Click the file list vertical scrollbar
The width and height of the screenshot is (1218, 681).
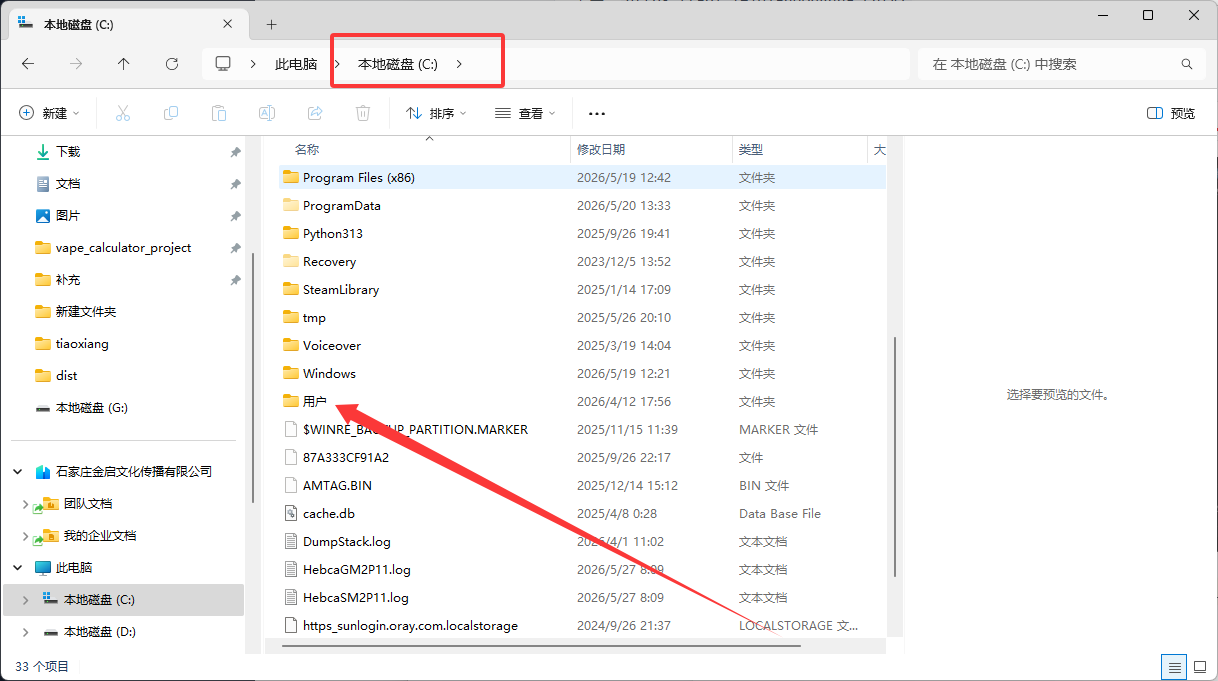click(895, 456)
